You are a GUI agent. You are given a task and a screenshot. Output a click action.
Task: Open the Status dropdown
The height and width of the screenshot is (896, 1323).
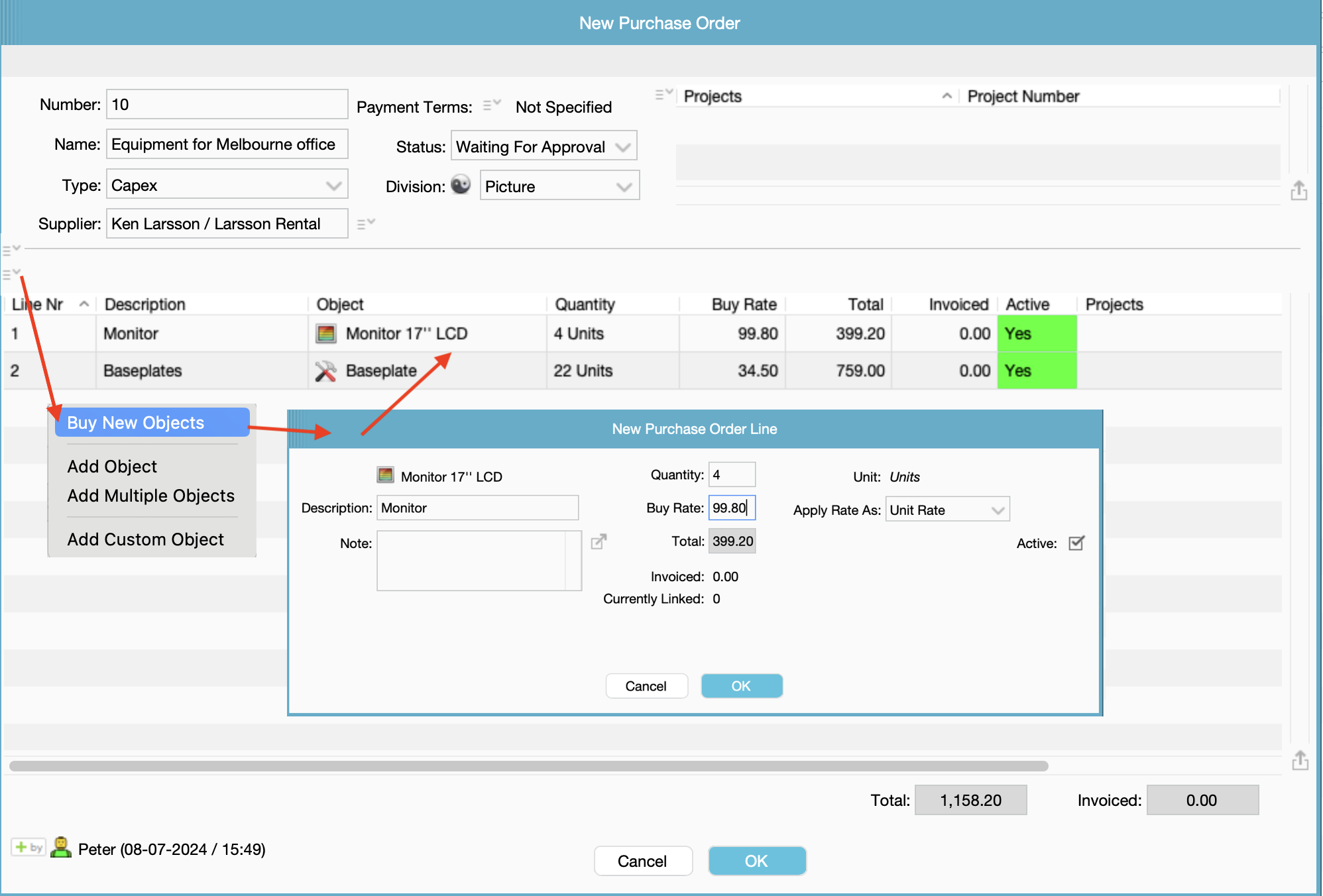coord(544,146)
